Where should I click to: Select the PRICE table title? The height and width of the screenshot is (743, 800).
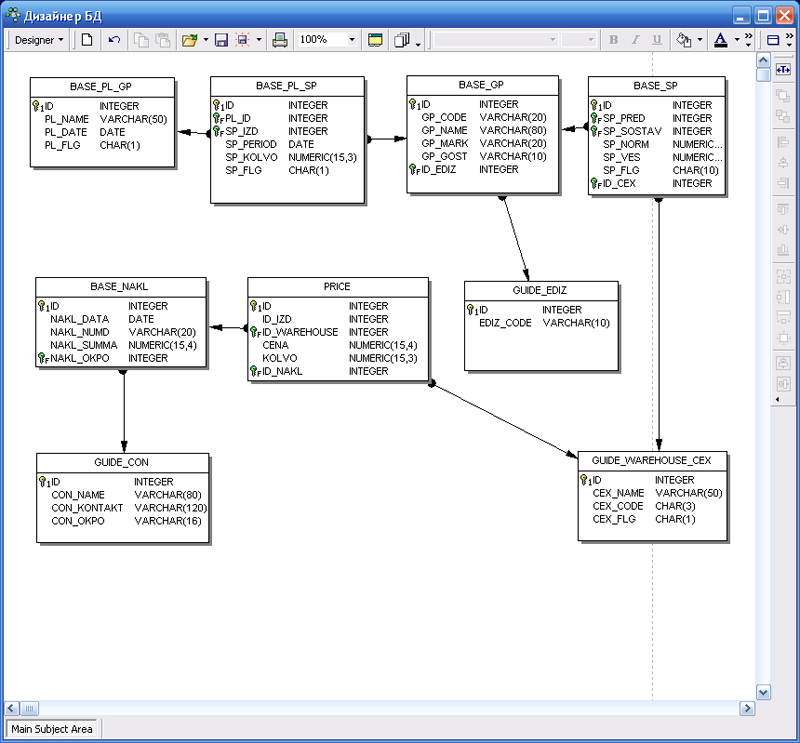pos(337,287)
